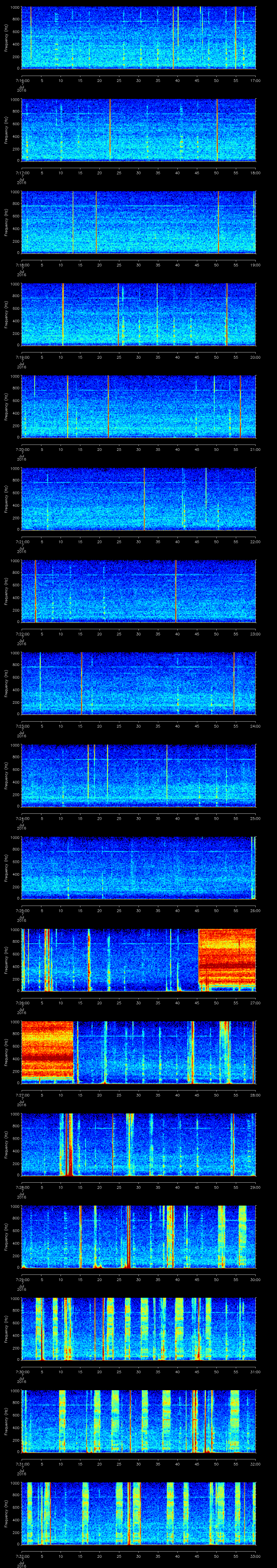Click the 7:25:00 start time label
Viewport: 277px width, 1568px height.
coord(22,910)
